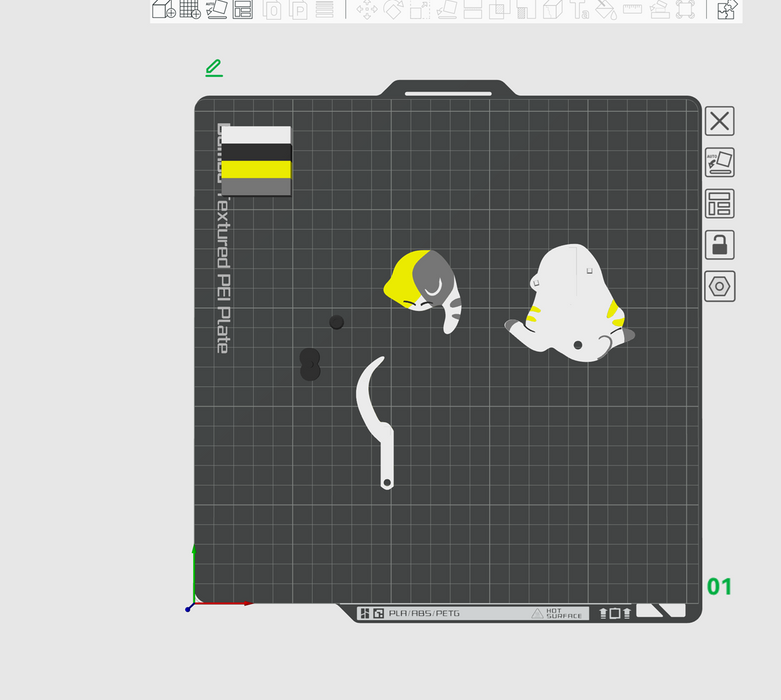Click the white stripe of the prime tower
781x700 pixels.
(256, 135)
